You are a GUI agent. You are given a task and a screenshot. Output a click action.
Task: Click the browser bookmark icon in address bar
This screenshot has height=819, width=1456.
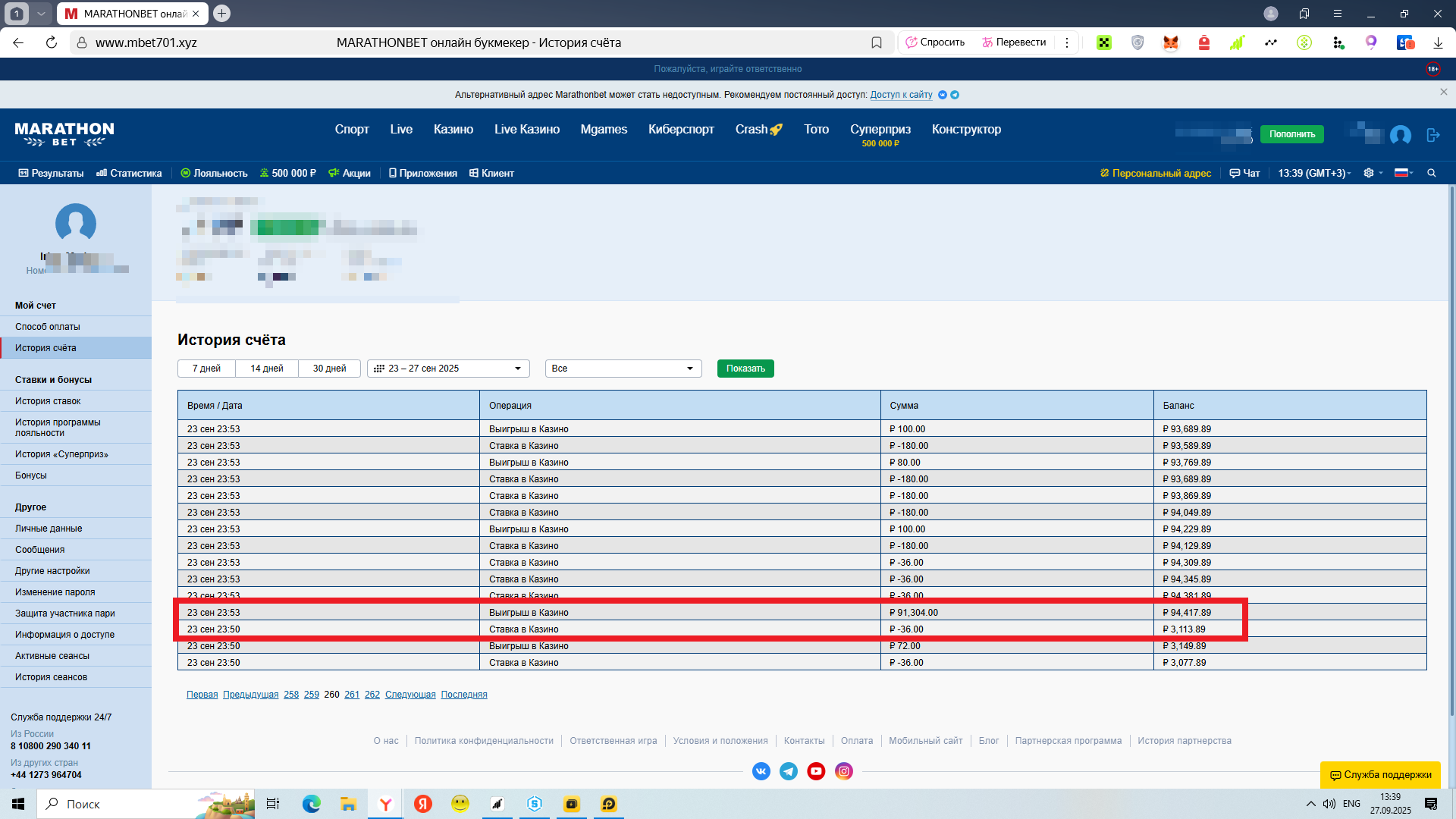pos(877,42)
